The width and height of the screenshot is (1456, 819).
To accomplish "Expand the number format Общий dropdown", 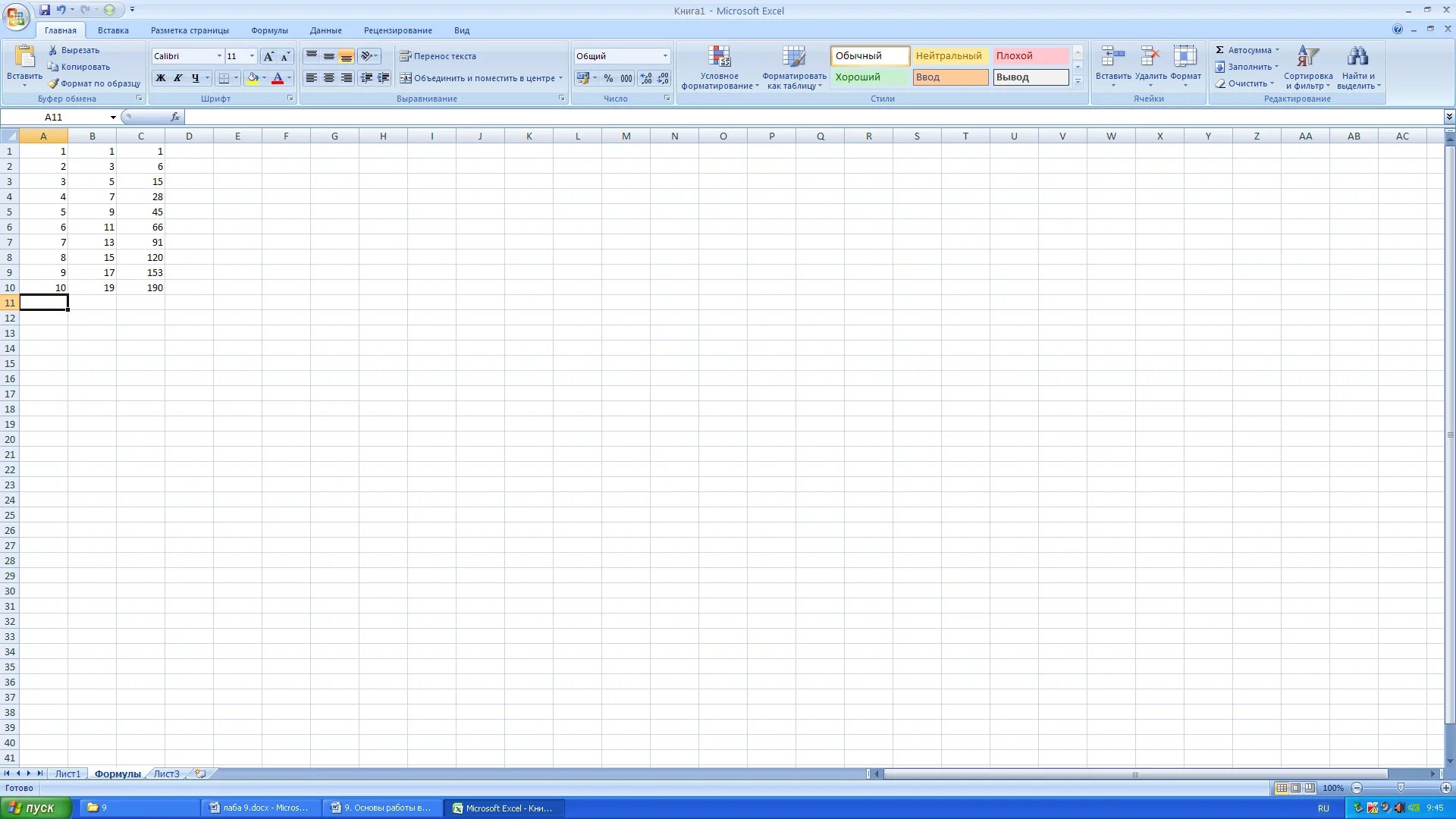I will [x=665, y=56].
